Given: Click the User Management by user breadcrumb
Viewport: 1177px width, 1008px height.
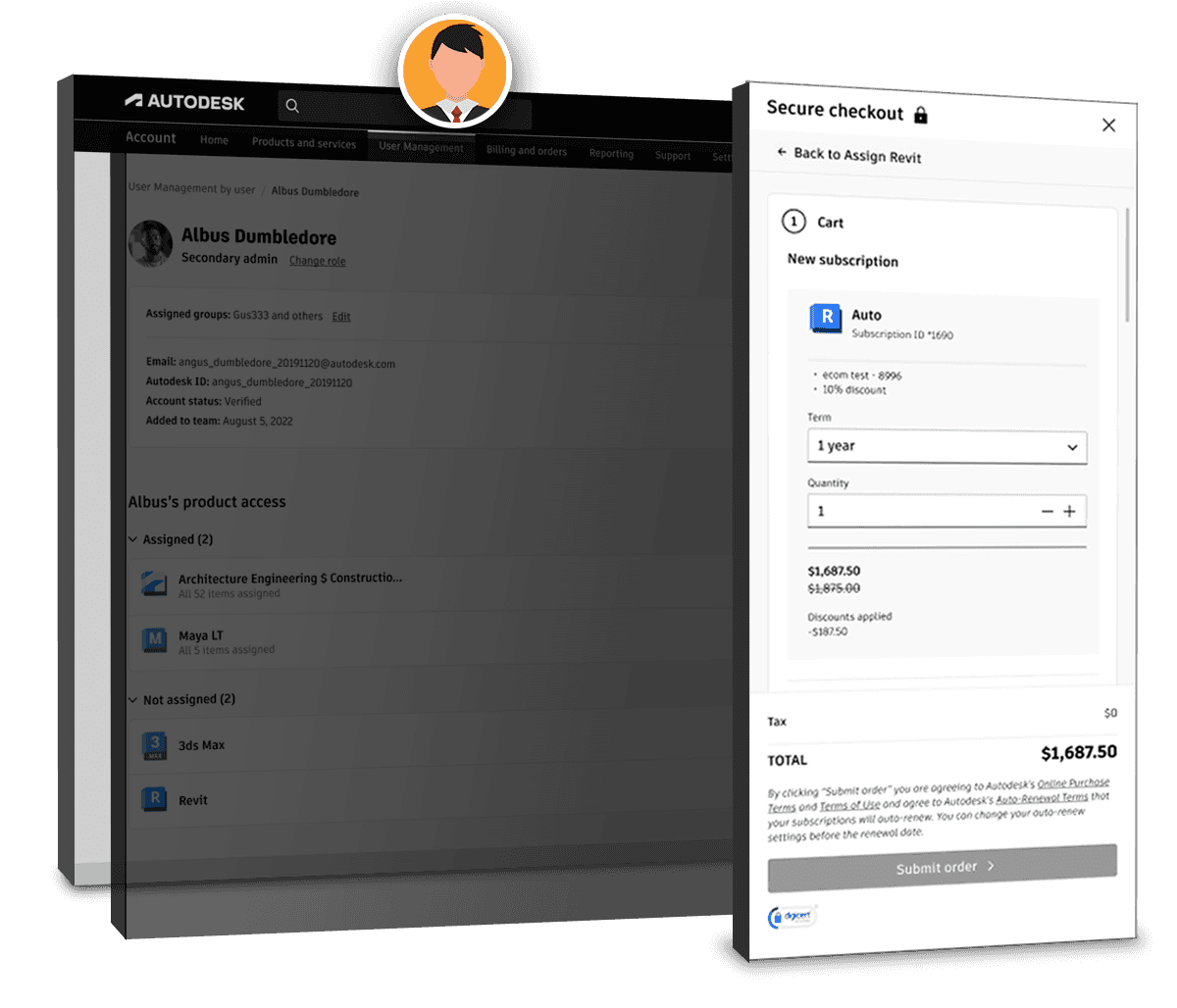Looking at the screenshot, I should (x=191, y=188).
